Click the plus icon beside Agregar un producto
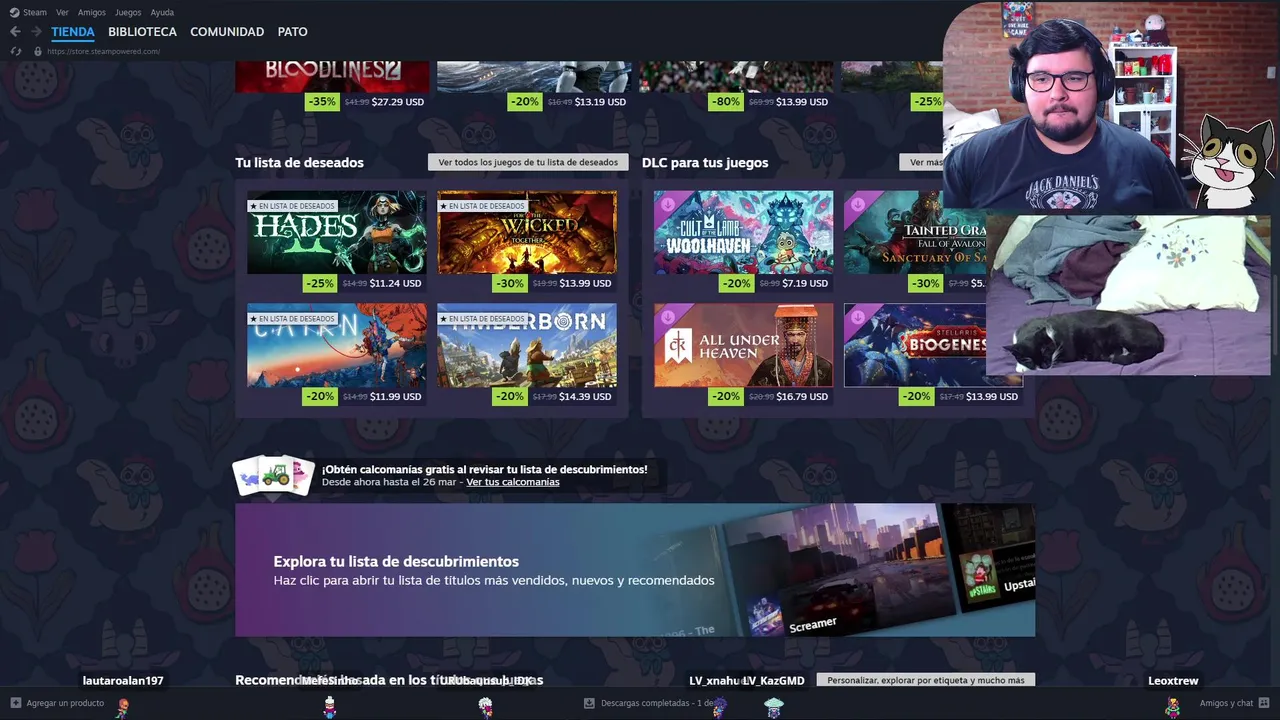Viewport: 1280px width, 720px height. coord(15,703)
